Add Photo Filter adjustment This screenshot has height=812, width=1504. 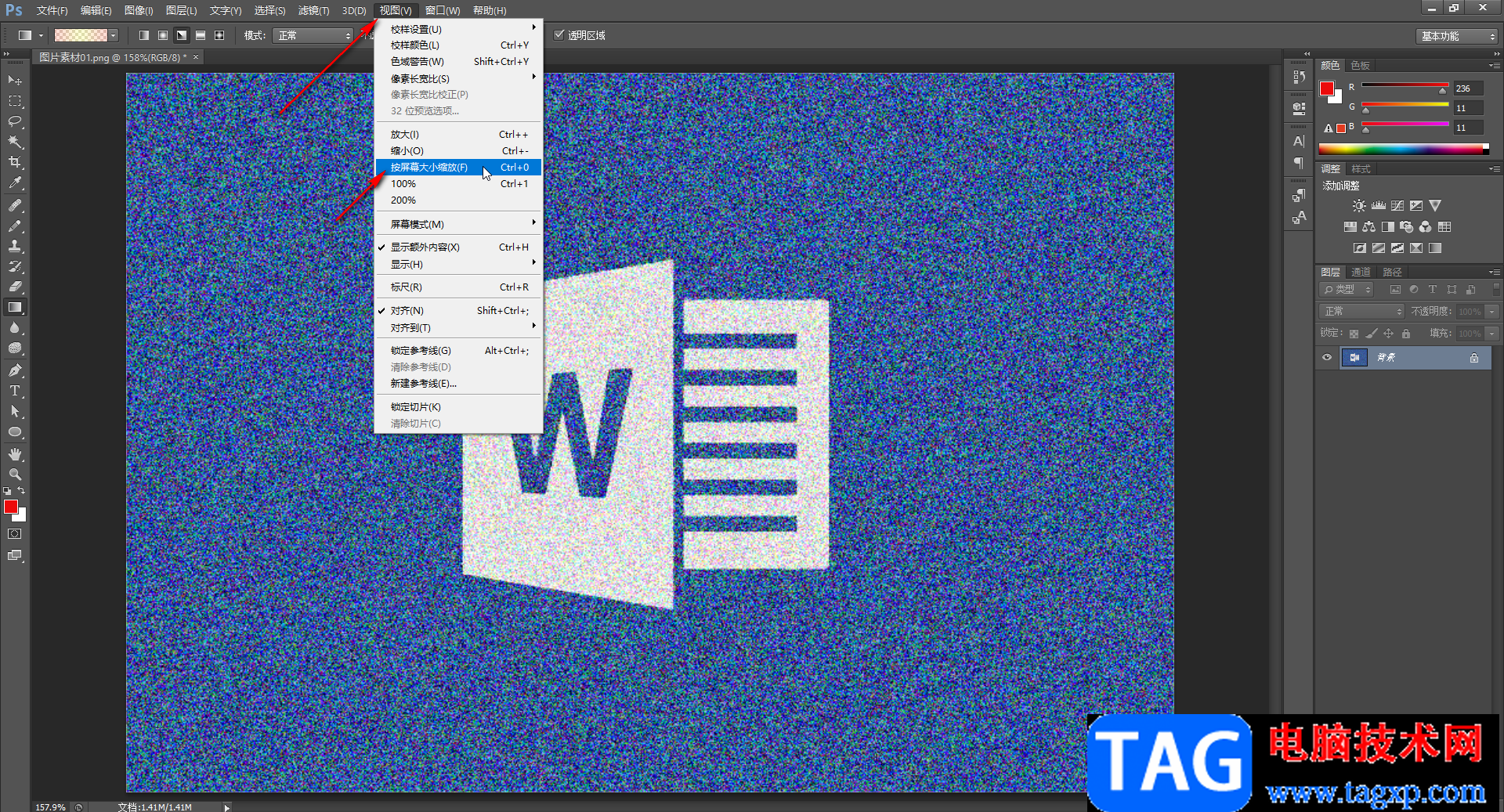tap(1407, 227)
